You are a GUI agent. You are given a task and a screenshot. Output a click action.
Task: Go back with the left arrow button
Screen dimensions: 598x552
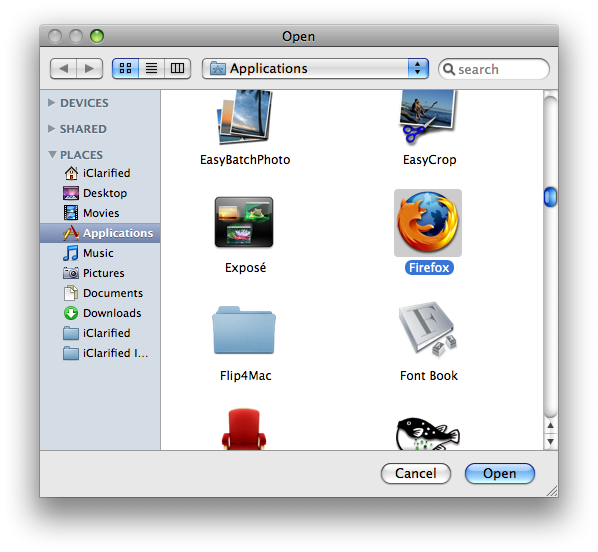64,69
